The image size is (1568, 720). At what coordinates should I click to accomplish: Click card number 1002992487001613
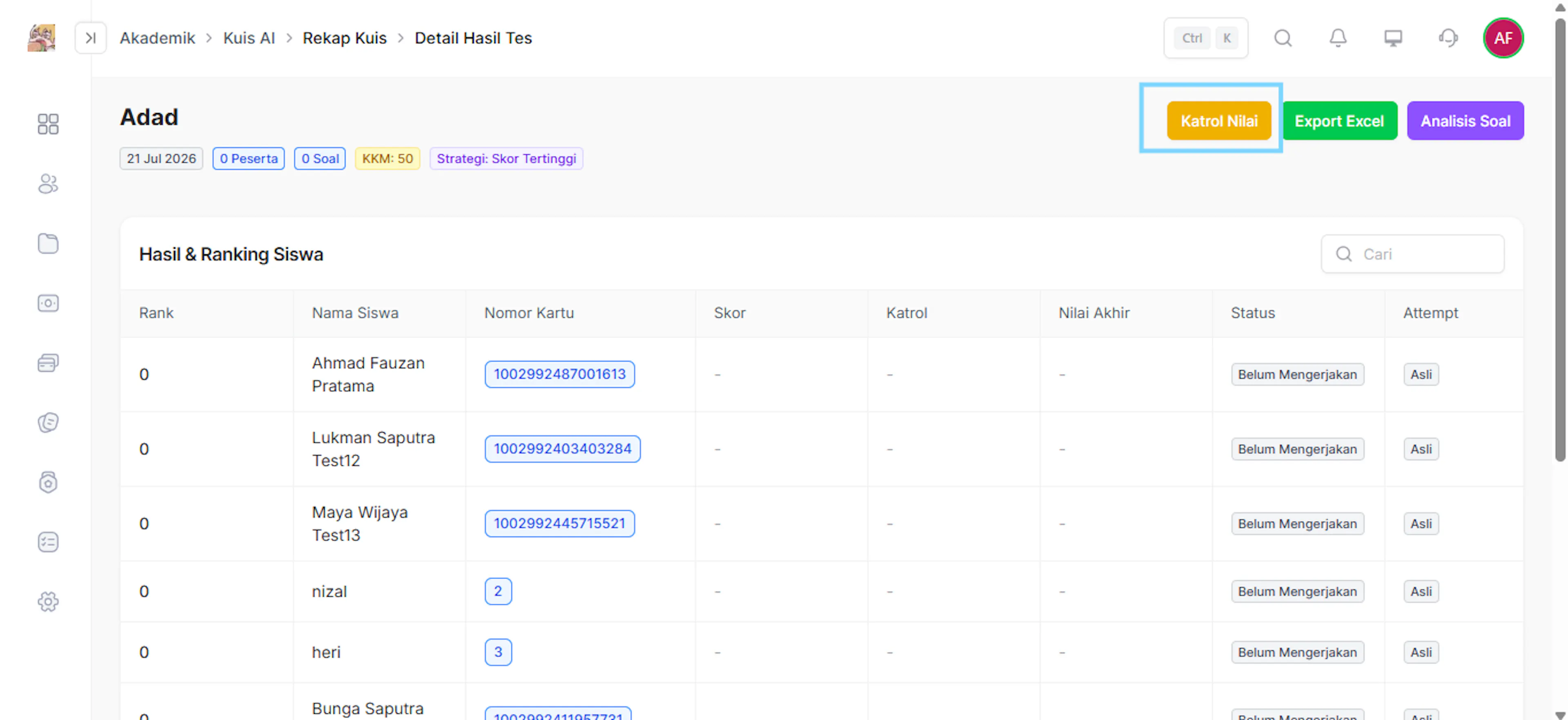(559, 374)
